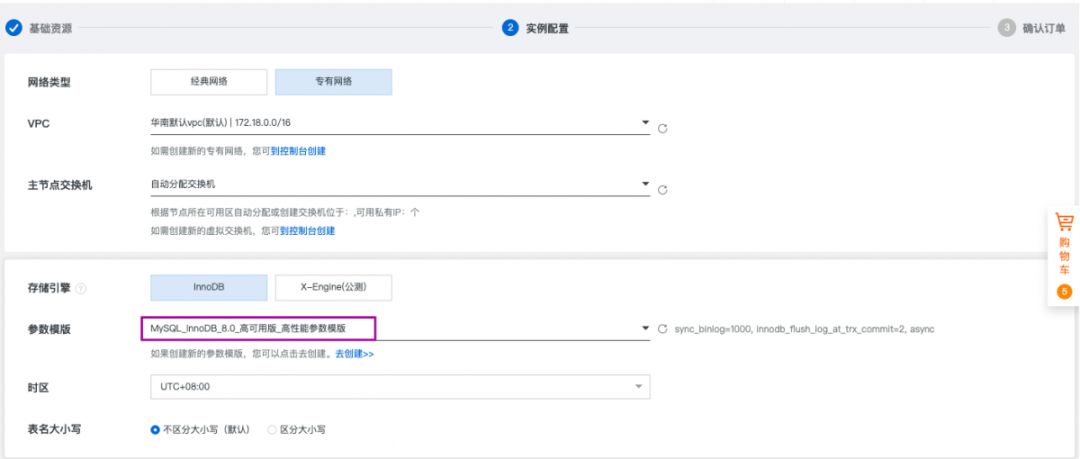Image resolution: width=1080 pixels, height=459 pixels.
Task: Open the shopping cart icon
Action: pyautogui.click(x=1065, y=222)
